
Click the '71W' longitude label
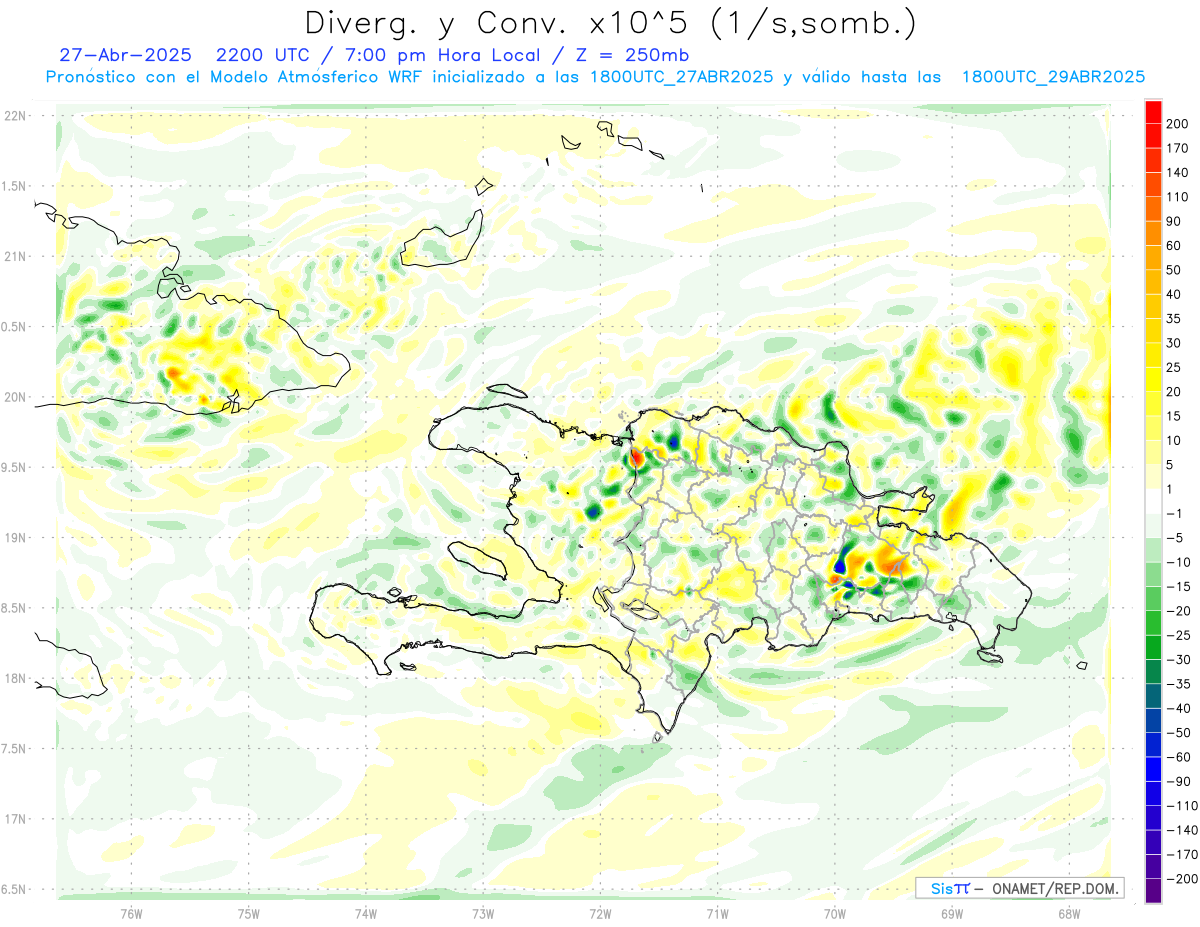tap(717, 913)
